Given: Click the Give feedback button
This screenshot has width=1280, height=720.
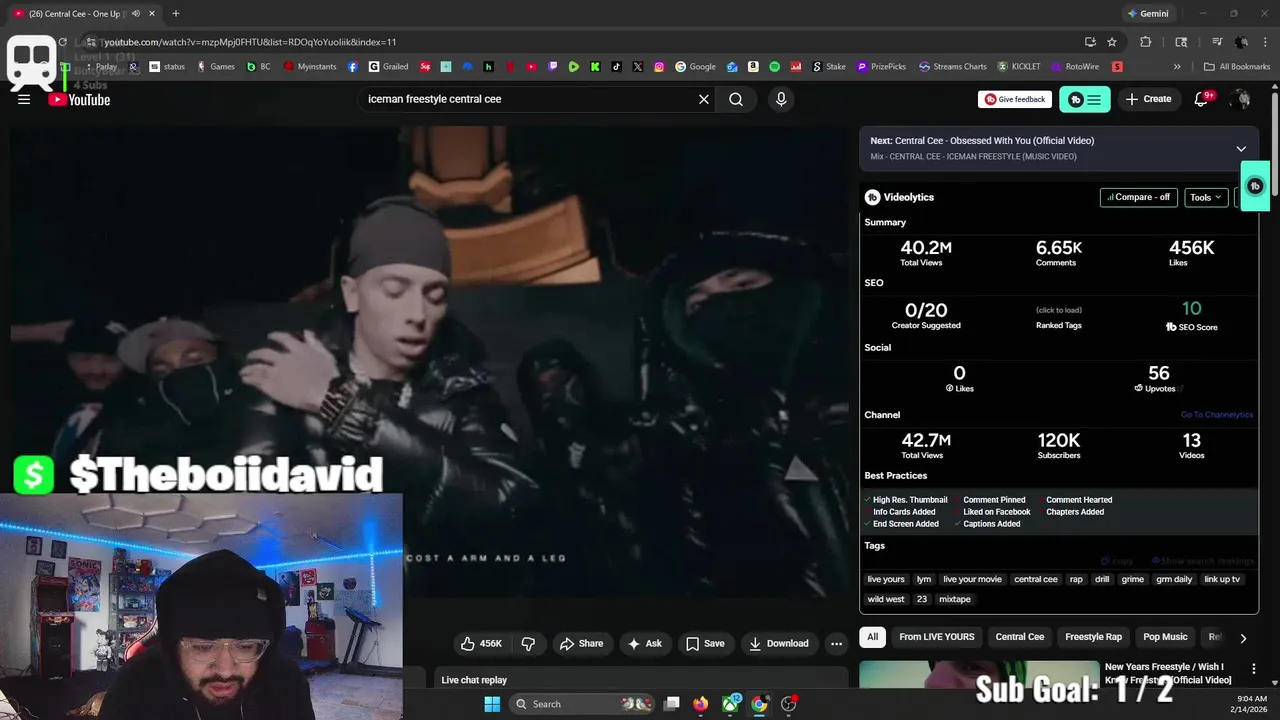Looking at the screenshot, I should (1015, 99).
